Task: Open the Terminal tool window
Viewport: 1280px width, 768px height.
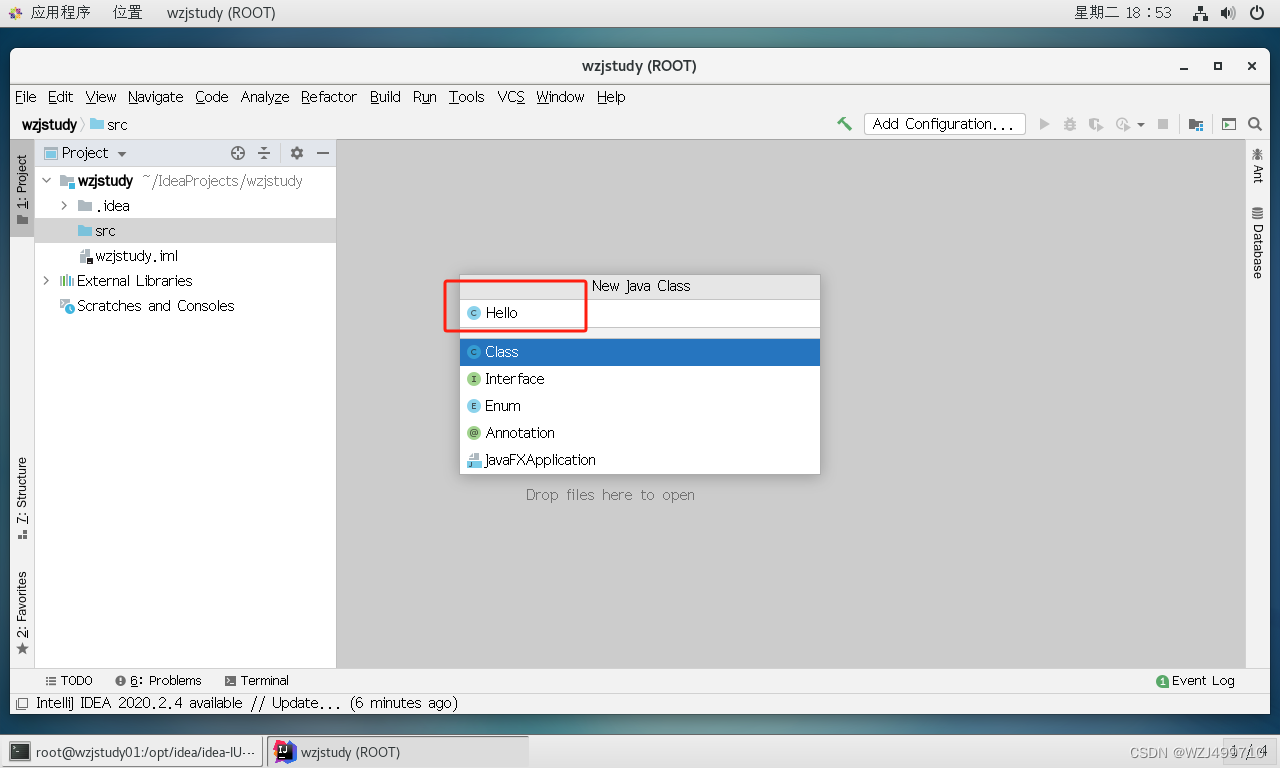Action: tap(257, 680)
